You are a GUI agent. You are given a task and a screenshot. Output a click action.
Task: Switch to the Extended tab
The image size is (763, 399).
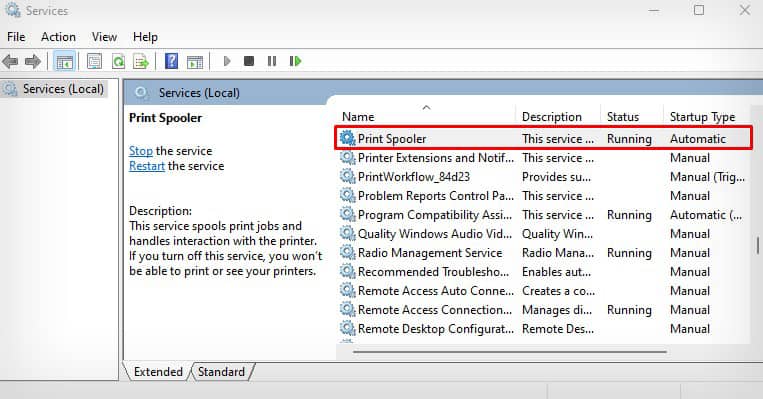(158, 372)
